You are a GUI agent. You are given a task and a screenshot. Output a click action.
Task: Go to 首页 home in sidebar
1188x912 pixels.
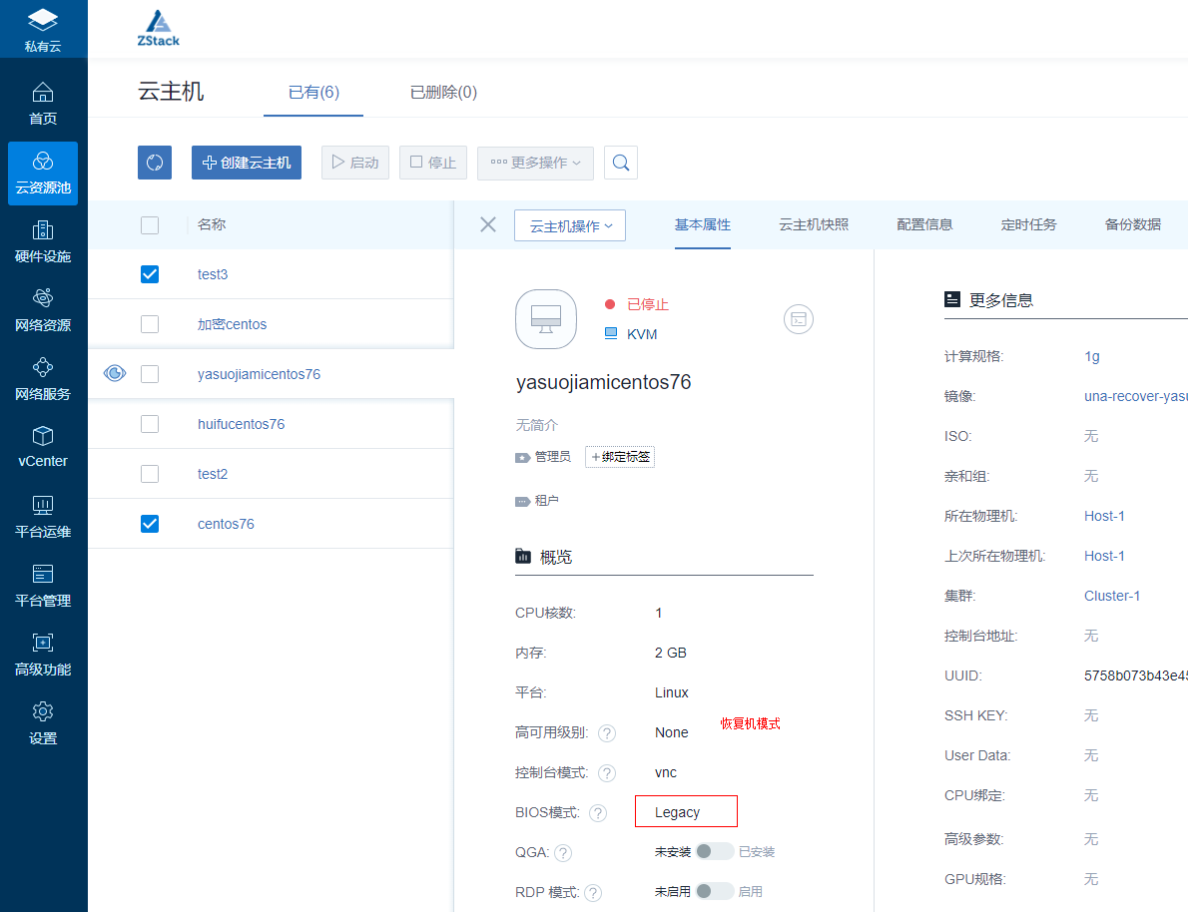click(43, 104)
